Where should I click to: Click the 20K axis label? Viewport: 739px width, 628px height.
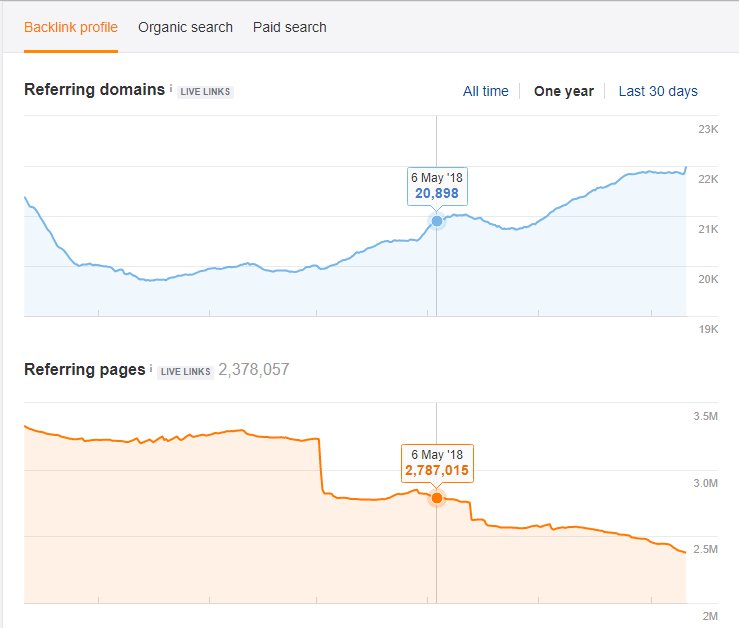(x=708, y=279)
